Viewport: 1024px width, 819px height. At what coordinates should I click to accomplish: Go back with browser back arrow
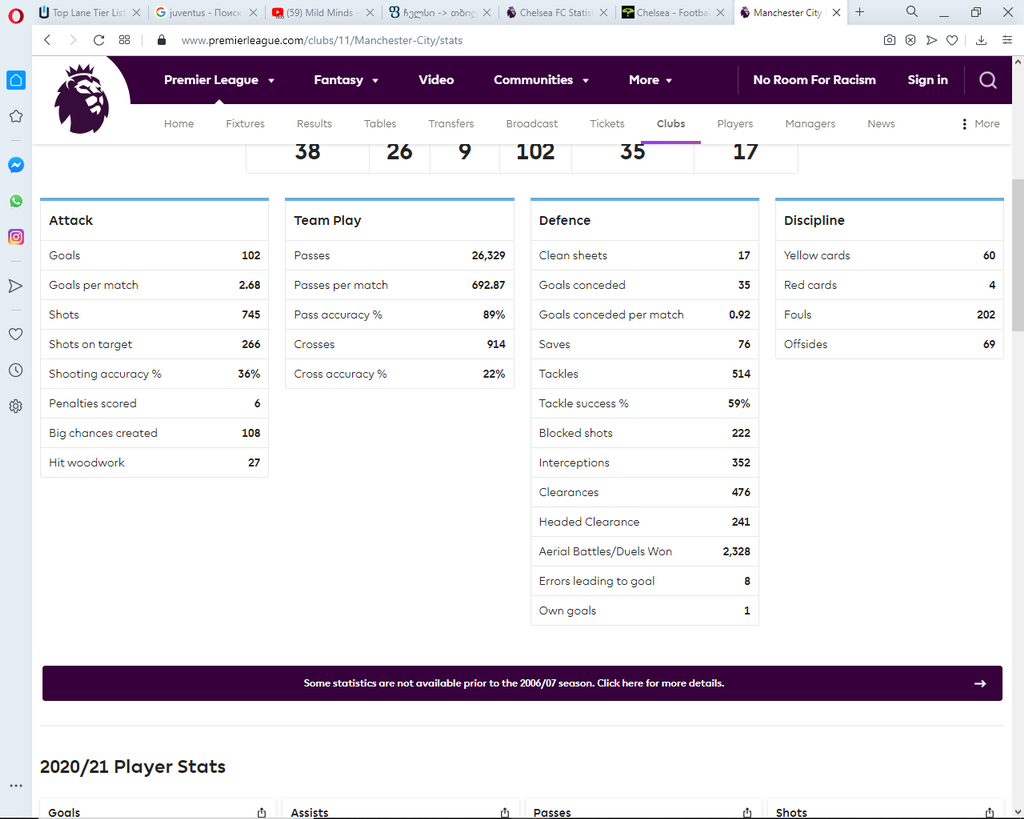48,40
